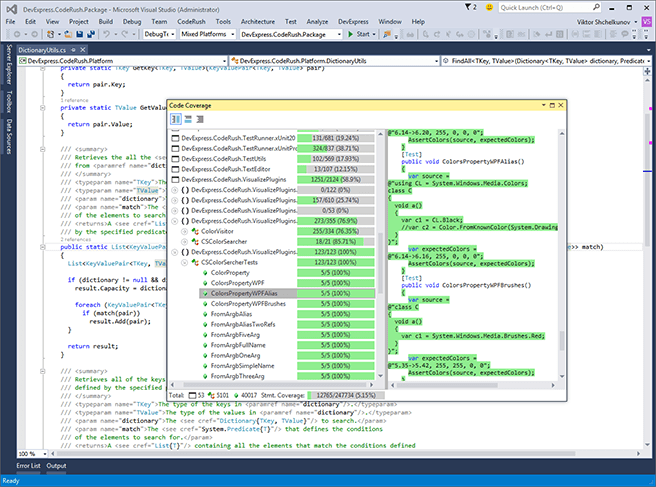The image size is (656, 487).
Task: Collapse the CSColorSercherTests node
Action: pyautogui.click(x=186, y=261)
